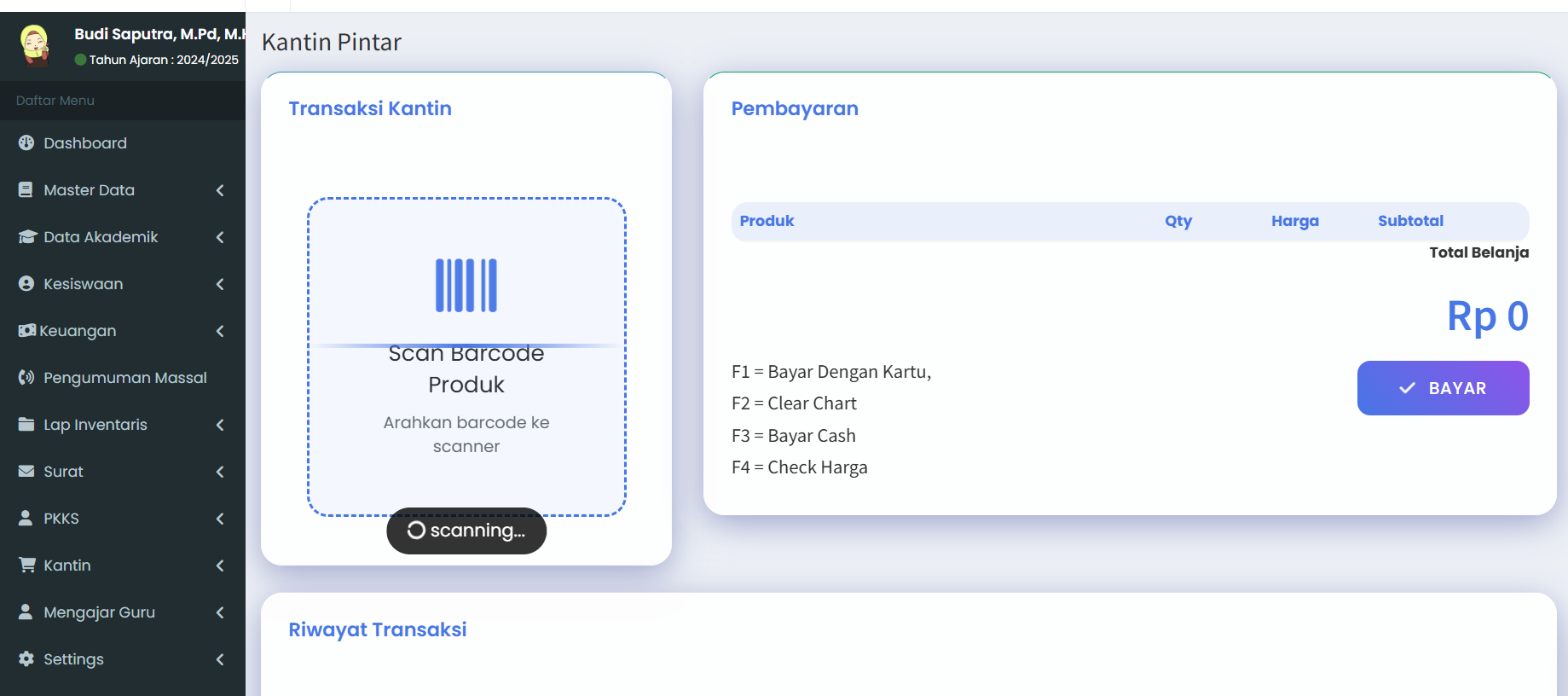Click the Dashboard palette icon
The image size is (1568, 696).
click(x=26, y=143)
